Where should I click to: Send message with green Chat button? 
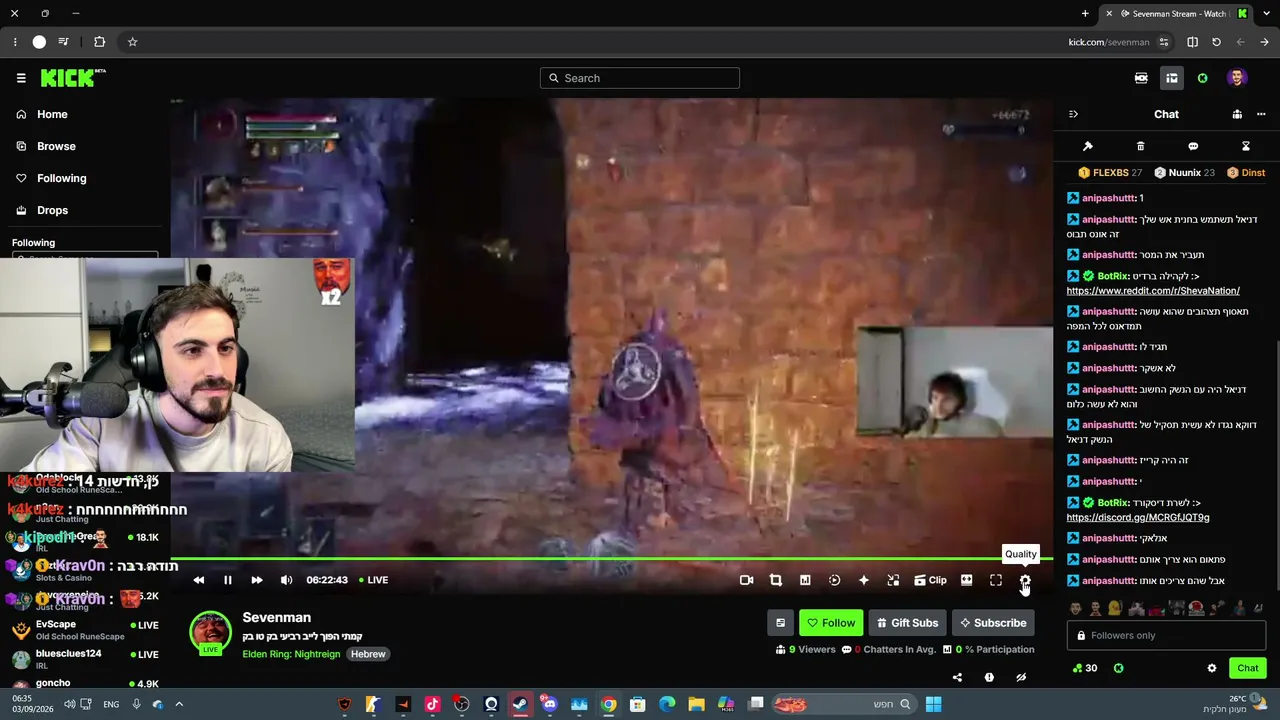(x=1248, y=668)
